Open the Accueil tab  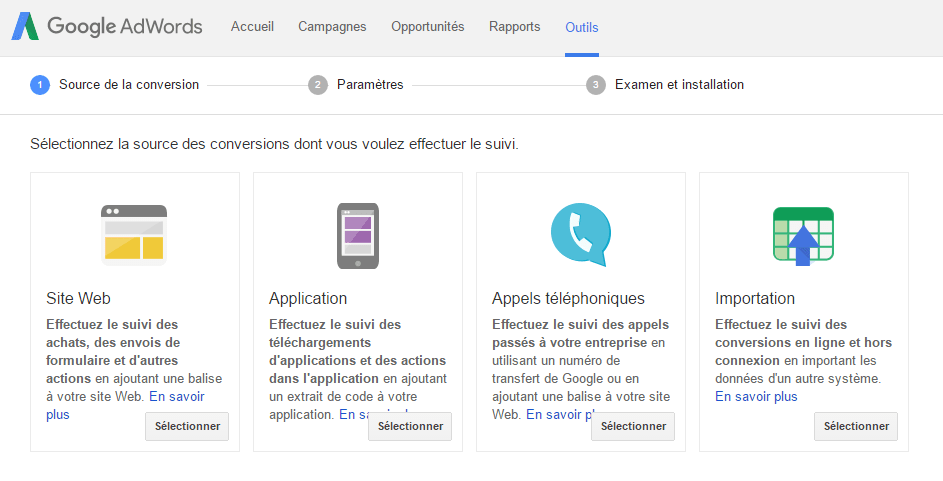point(252,26)
